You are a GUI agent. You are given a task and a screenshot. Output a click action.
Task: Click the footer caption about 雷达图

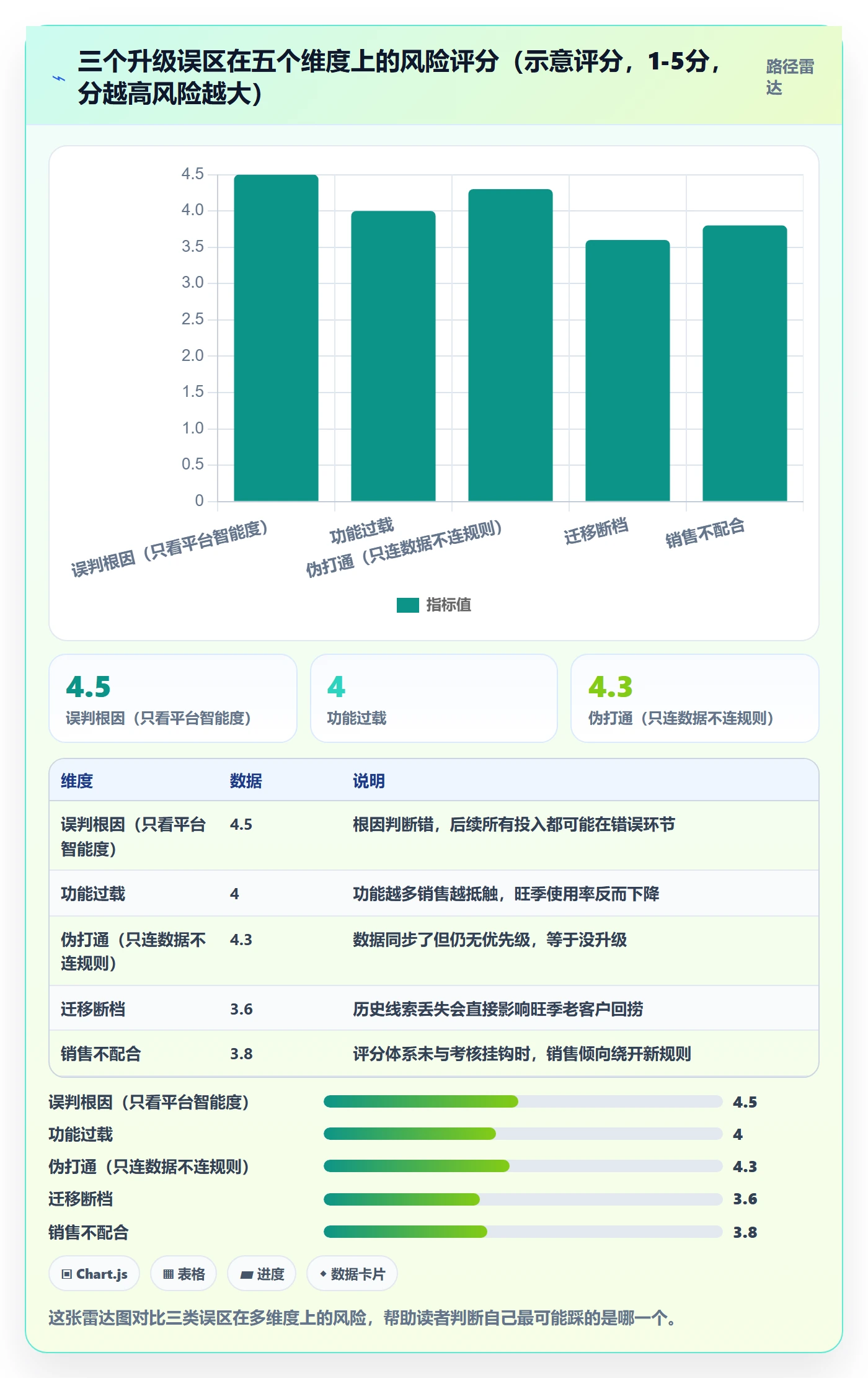click(363, 1317)
